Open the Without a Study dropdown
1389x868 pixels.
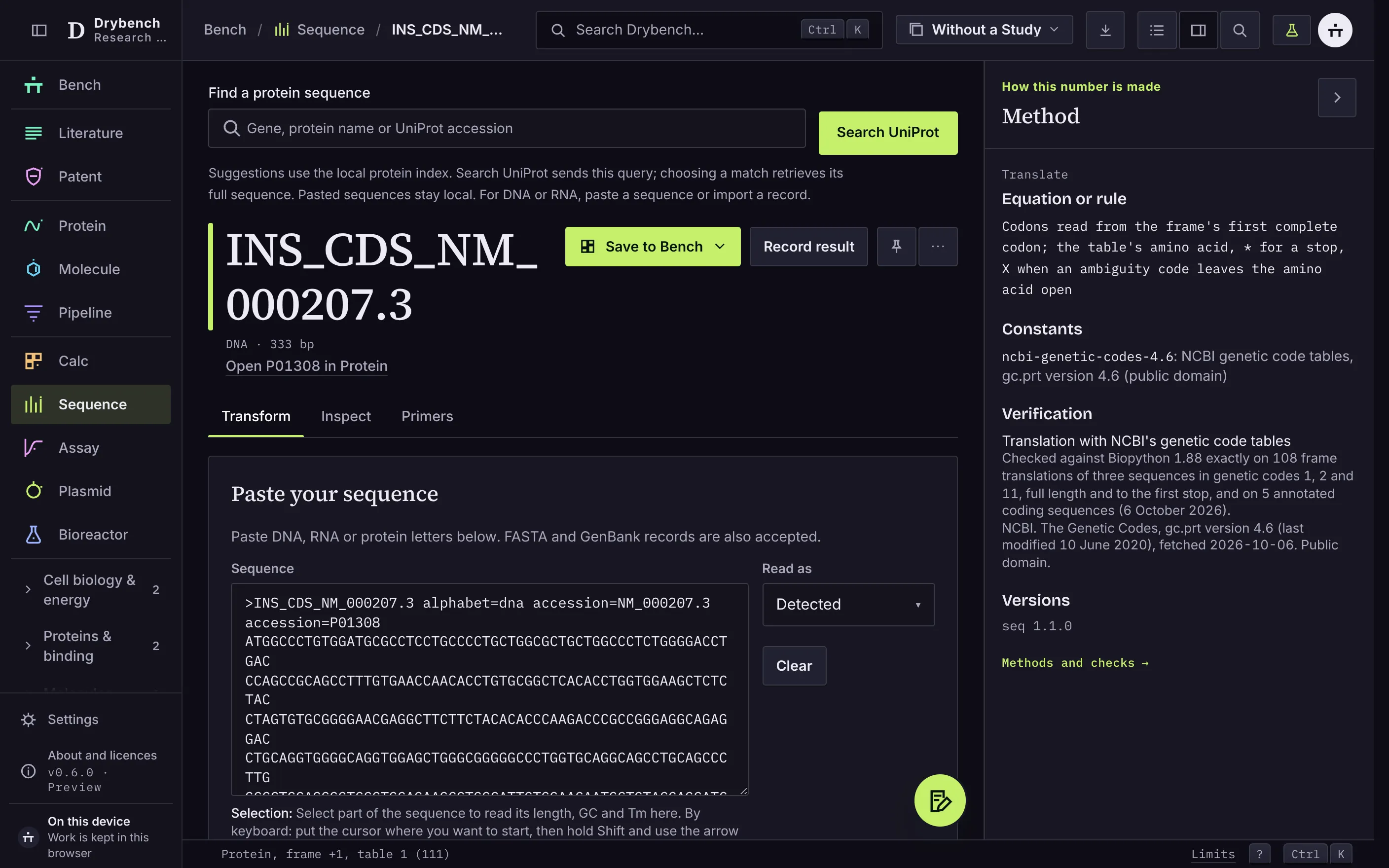(984, 30)
